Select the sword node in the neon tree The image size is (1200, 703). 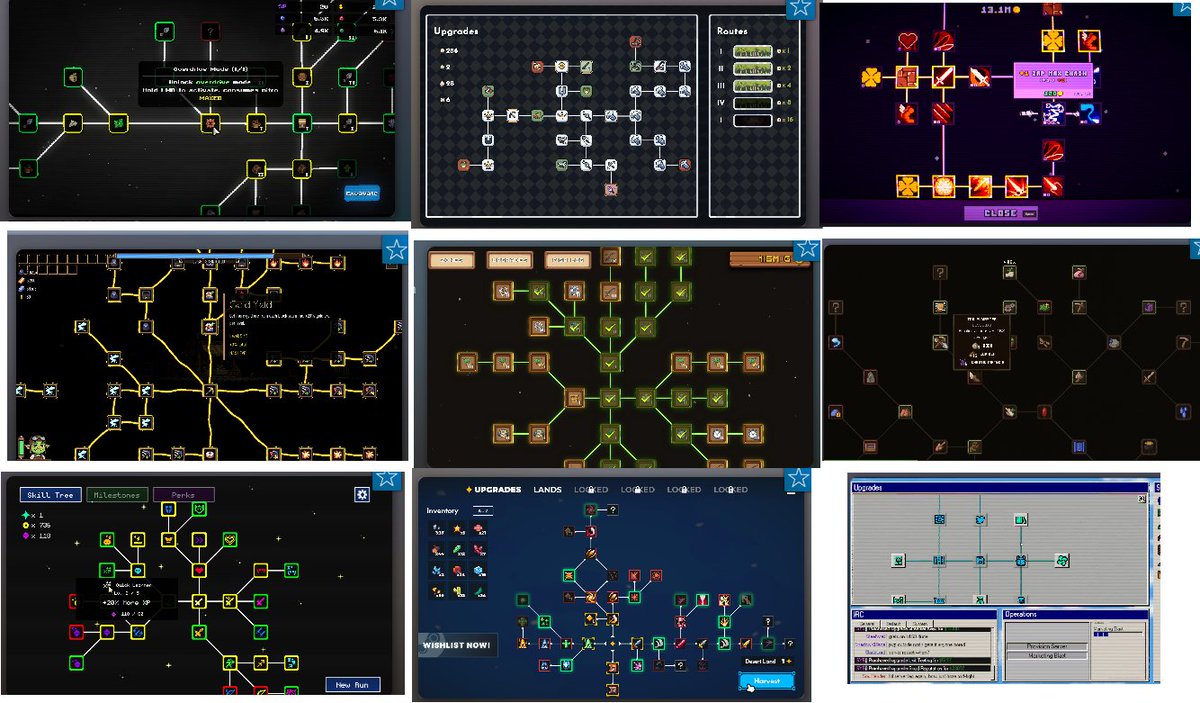[x=945, y=77]
